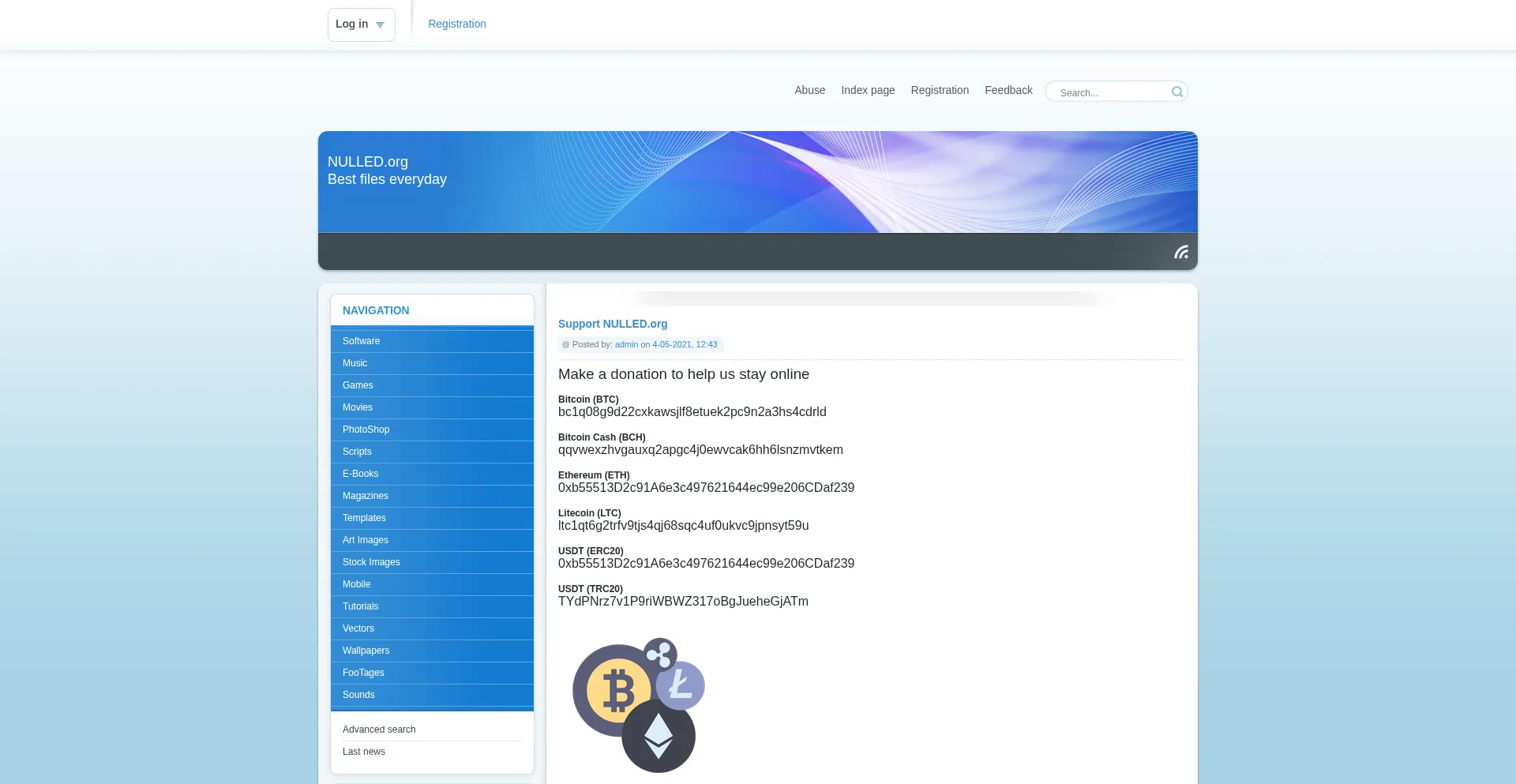Click the NAVIGATION panel heading

(x=376, y=310)
